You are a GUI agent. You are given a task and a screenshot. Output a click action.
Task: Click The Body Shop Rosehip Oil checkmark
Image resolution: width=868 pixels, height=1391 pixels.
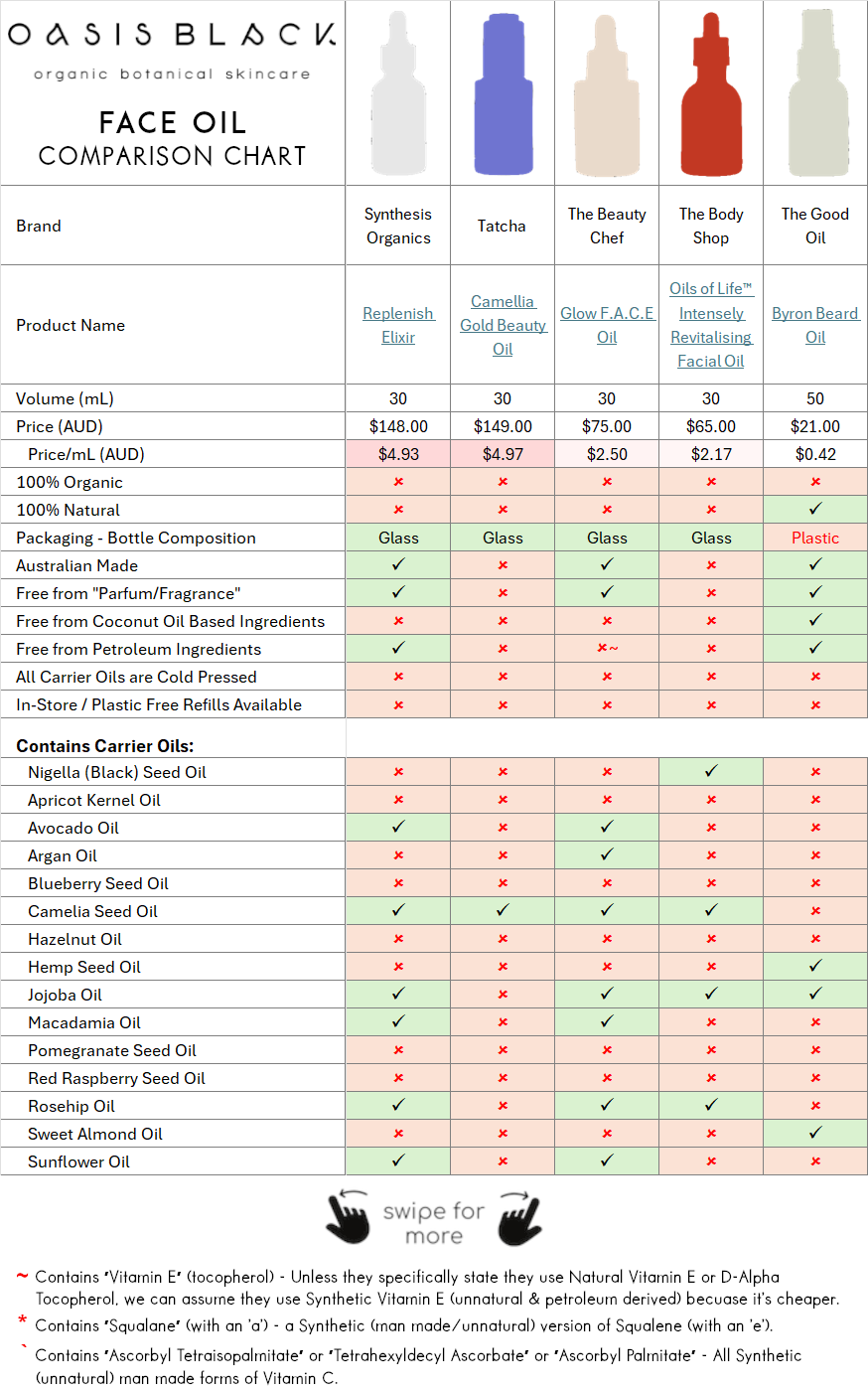[x=711, y=1105]
